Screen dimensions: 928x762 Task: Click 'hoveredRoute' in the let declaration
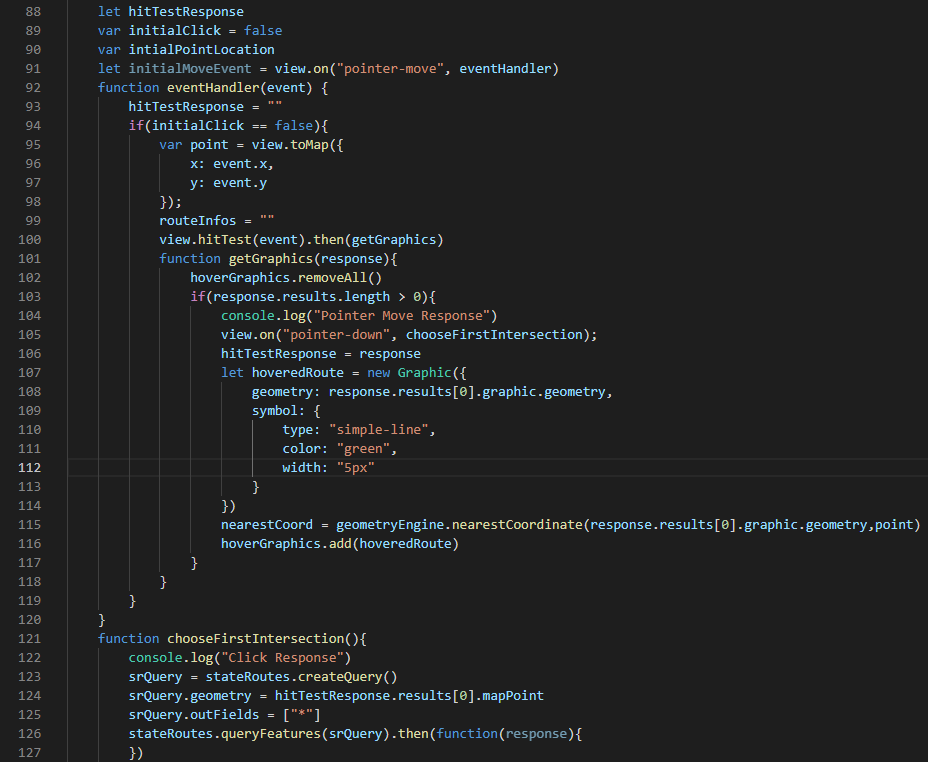pyautogui.click(x=298, y=373)
